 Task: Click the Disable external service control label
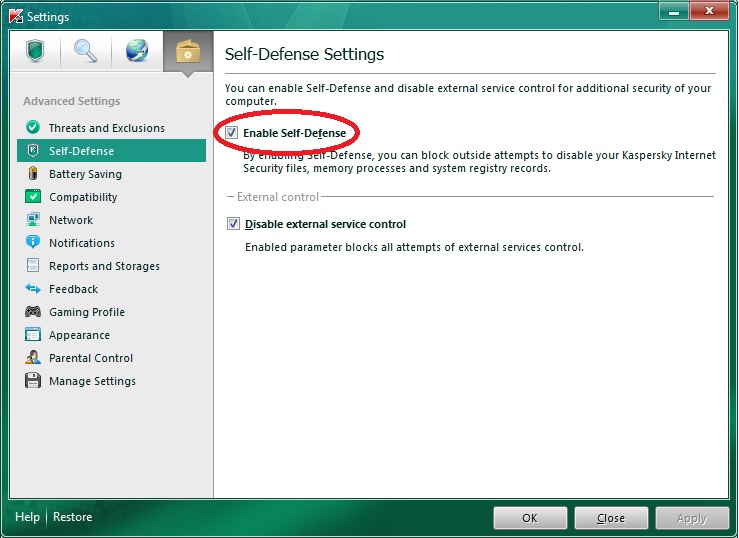point(325,224)
